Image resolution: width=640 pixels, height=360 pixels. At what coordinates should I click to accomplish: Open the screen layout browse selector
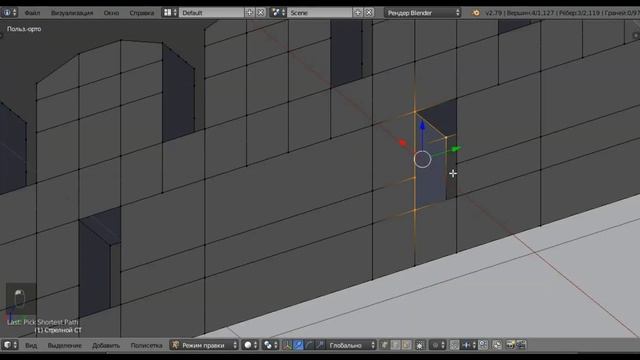(170, 13)
